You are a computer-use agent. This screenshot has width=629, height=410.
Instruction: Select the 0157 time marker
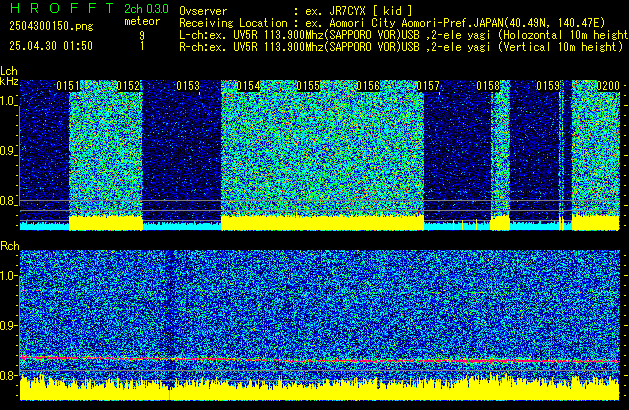tap(428, 86)
